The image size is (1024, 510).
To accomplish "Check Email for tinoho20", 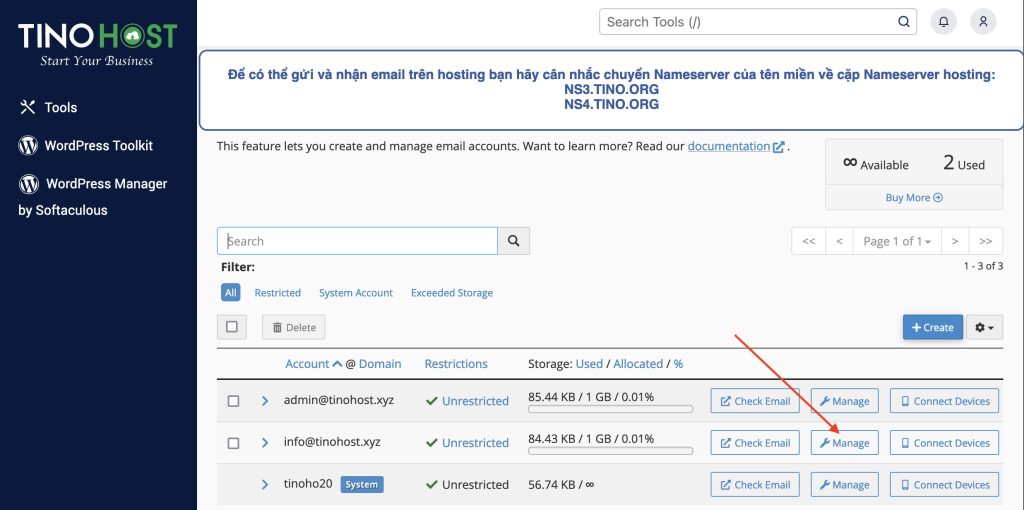I will (x=755, y=485).
